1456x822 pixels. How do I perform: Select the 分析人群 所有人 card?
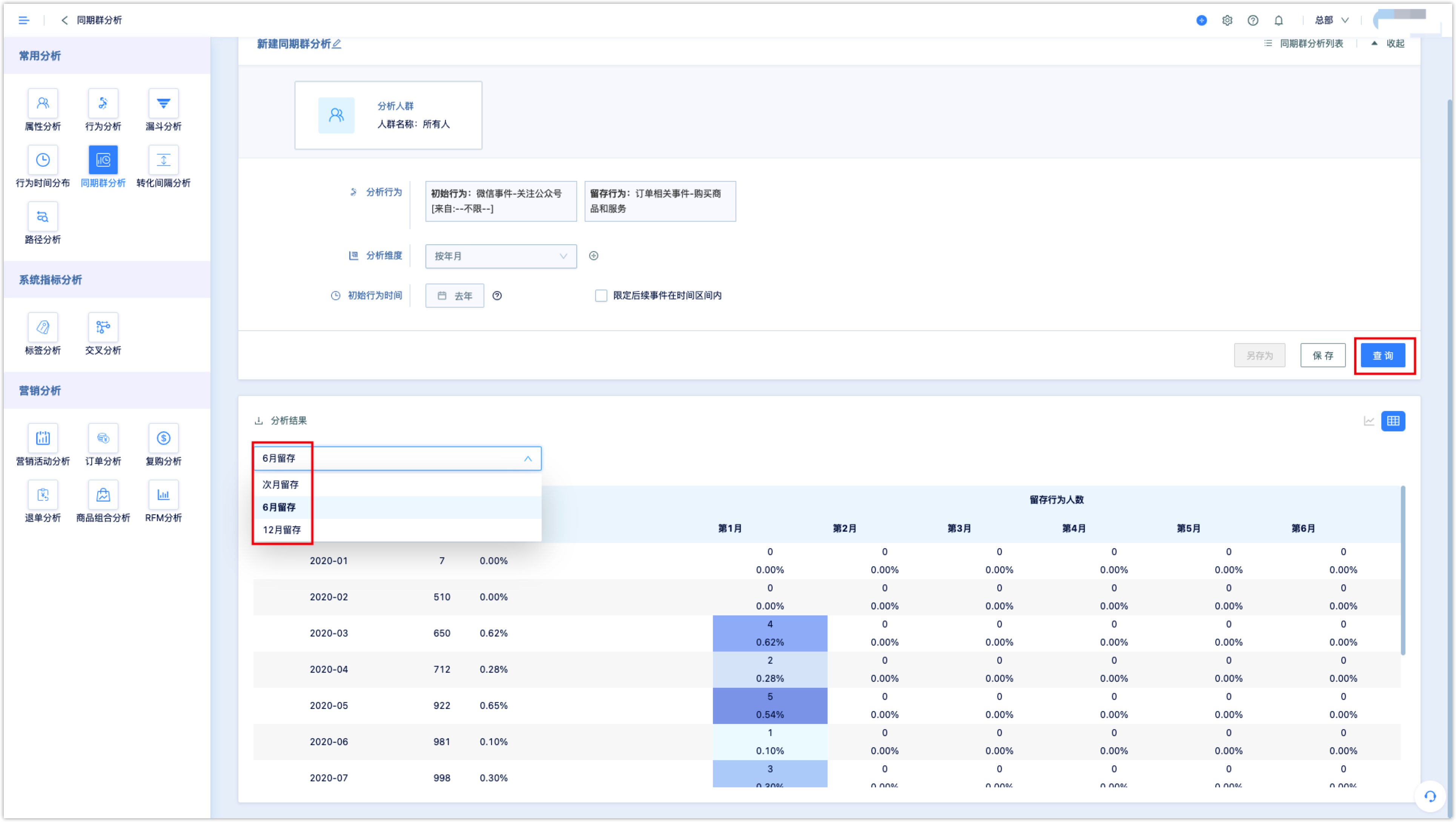(388, 115)
